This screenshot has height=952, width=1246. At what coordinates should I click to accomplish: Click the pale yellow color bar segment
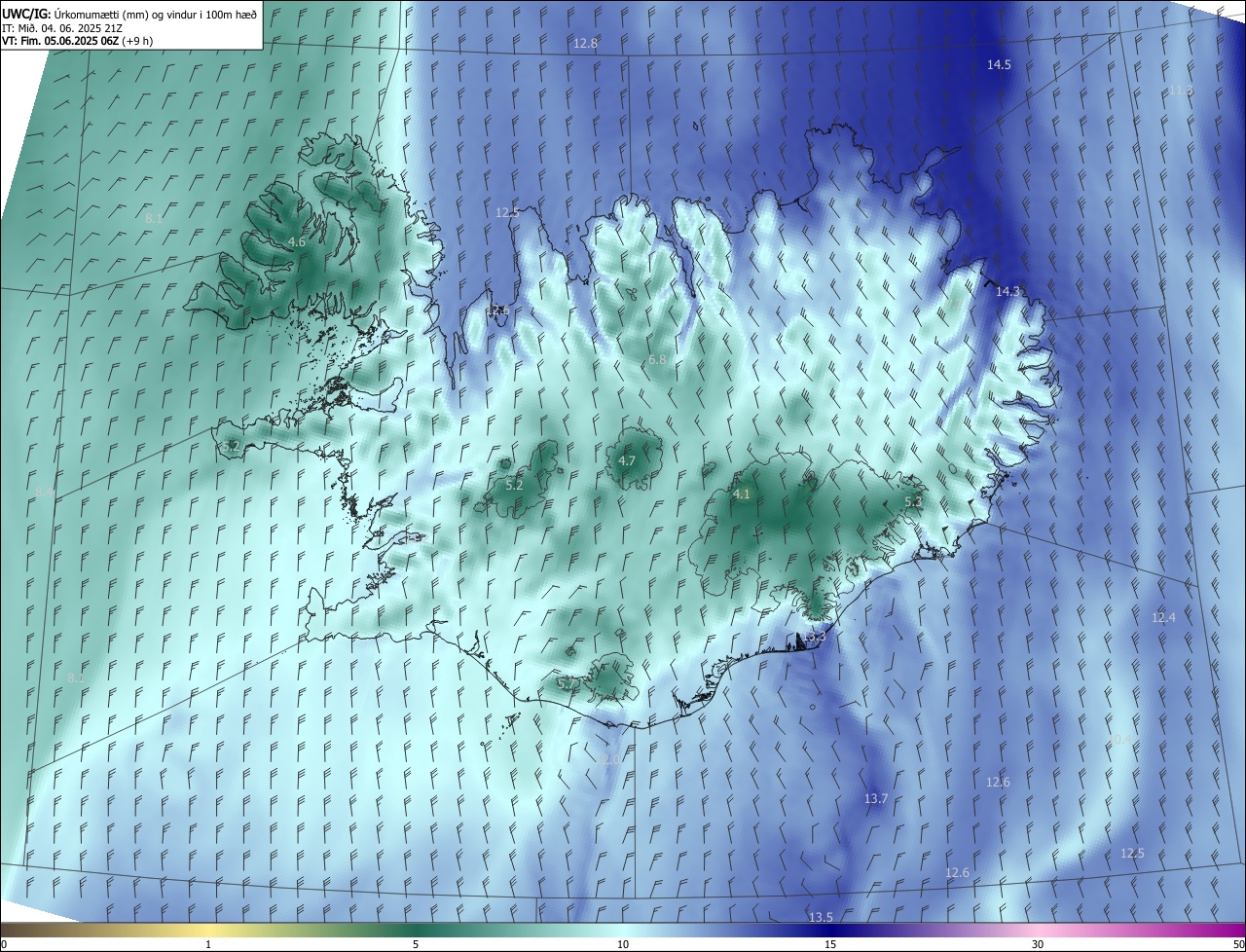click(x=208, y=931)
